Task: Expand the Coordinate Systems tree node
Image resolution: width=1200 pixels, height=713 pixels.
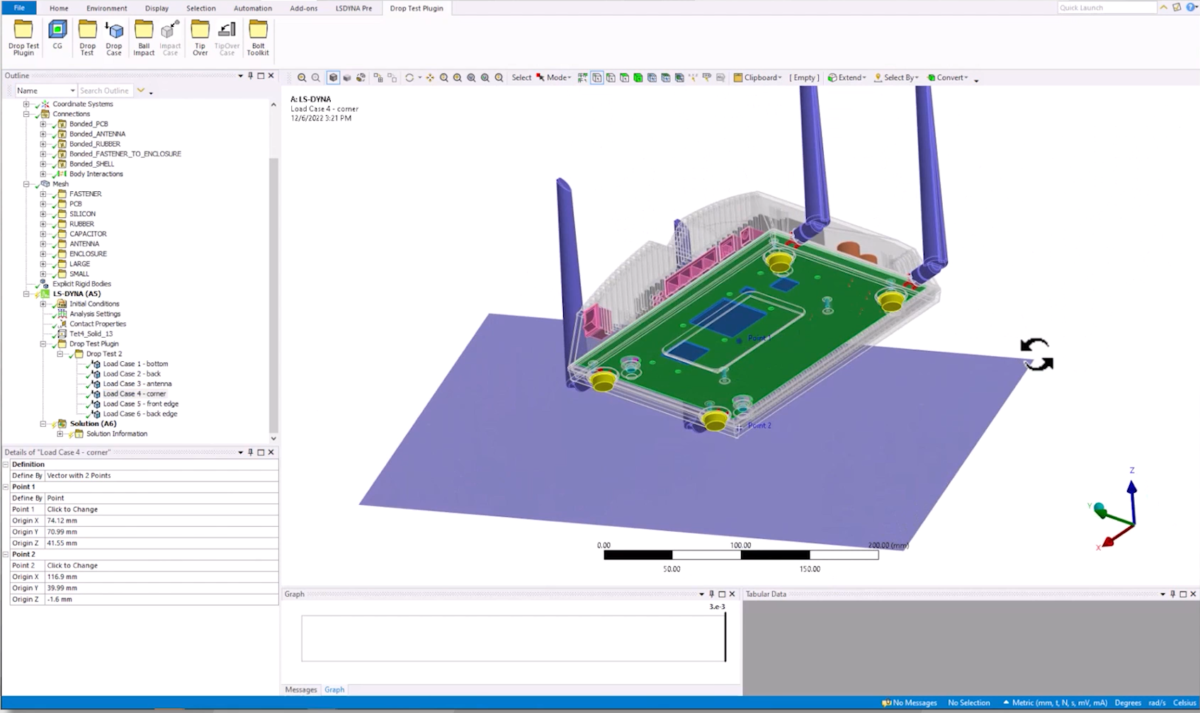Action: 27,104
